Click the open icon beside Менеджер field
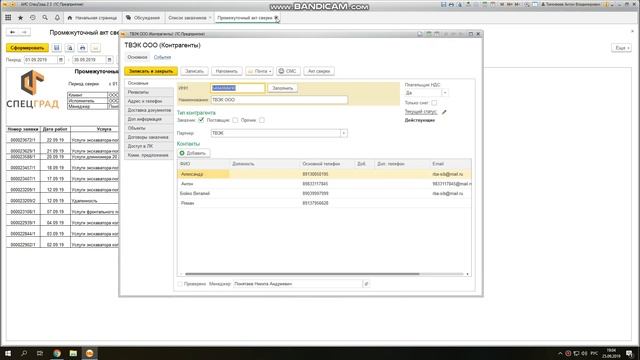This screenshot has height=360, width=640. coord(366,284)
